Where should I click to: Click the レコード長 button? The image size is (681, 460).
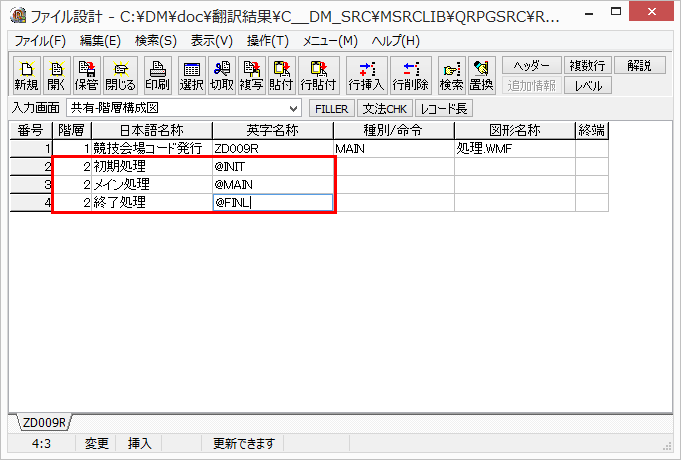444,109
